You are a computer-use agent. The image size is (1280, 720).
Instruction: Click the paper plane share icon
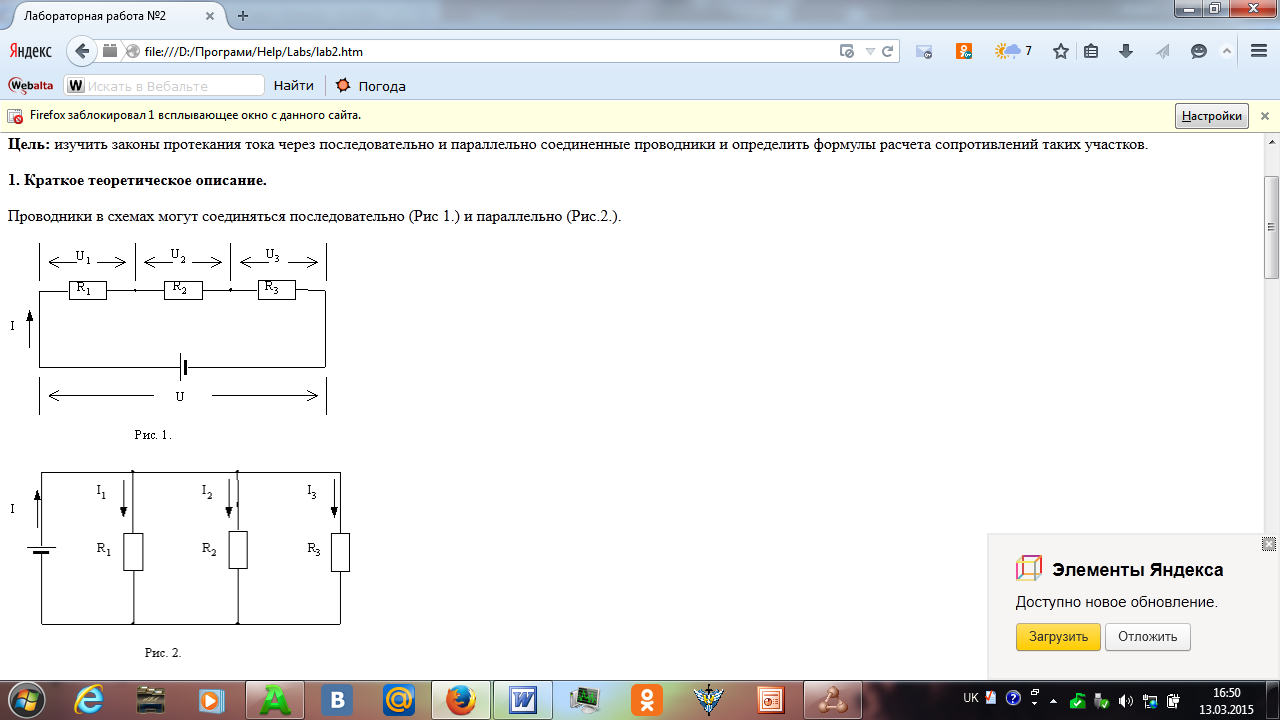1162,51
